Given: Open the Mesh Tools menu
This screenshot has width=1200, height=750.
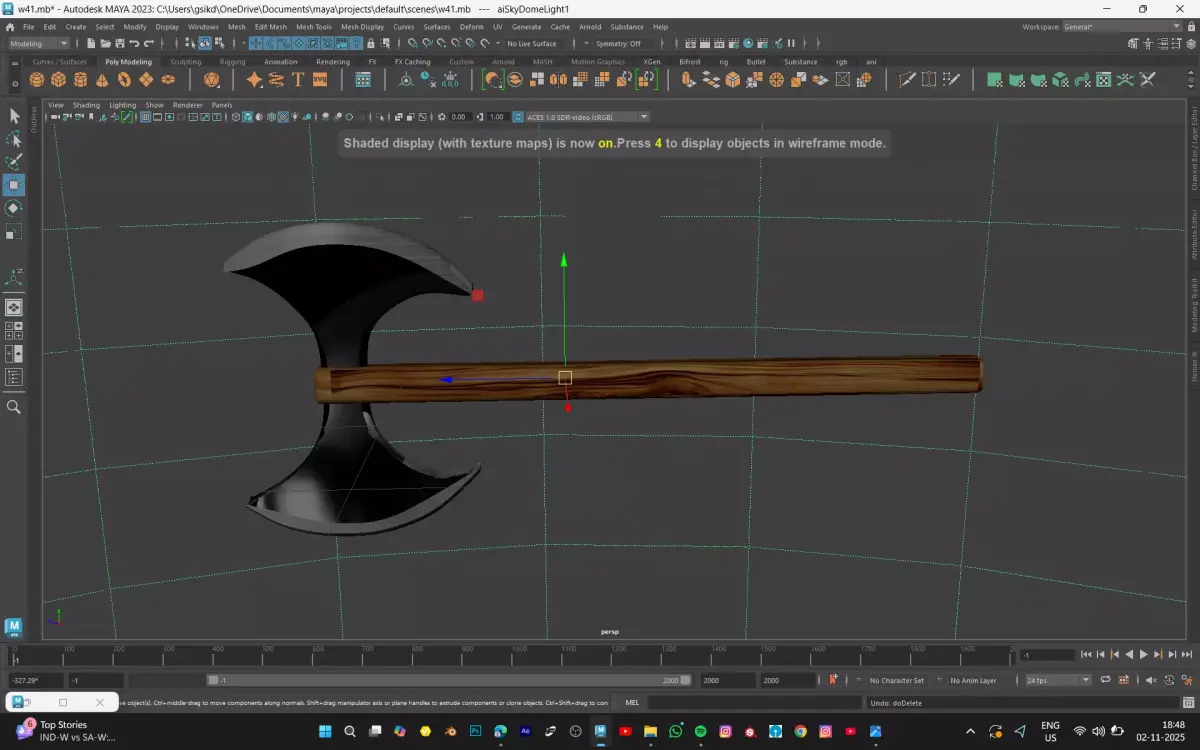Looking at the screenshot, I should (314, 27).
